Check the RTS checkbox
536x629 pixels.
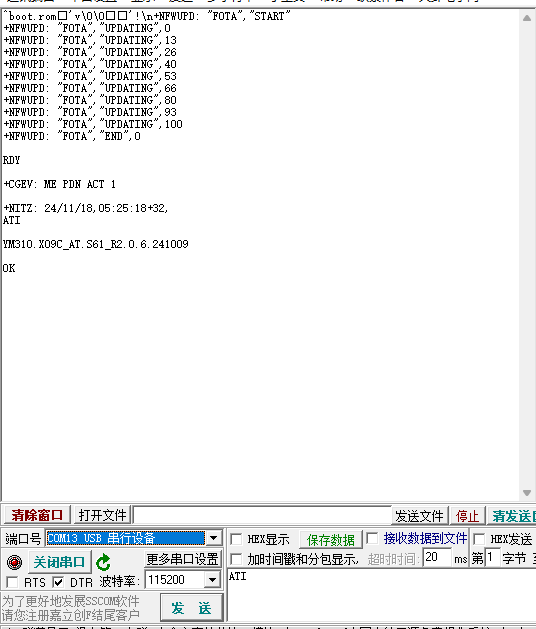(12, 582)
